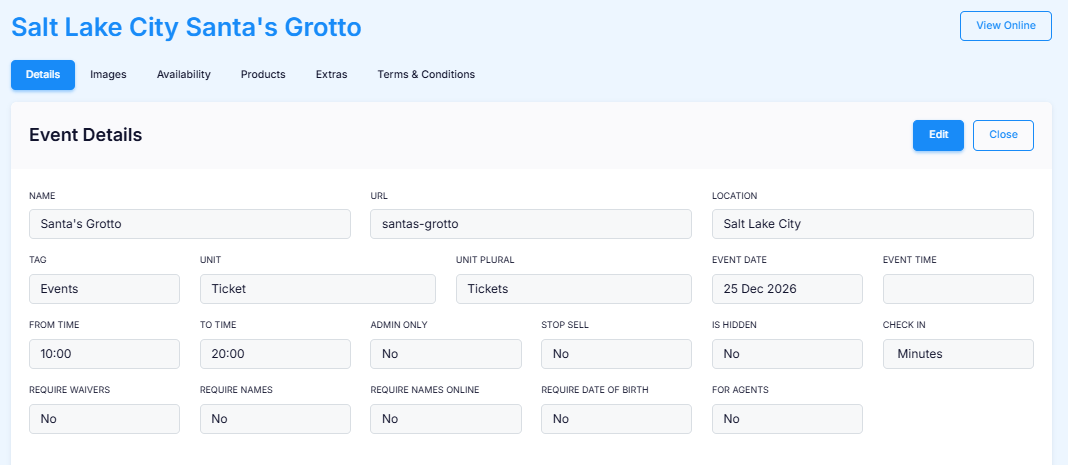The image size is (1068, 465).
Task: Click the Event Details heading
Action: 85,135
